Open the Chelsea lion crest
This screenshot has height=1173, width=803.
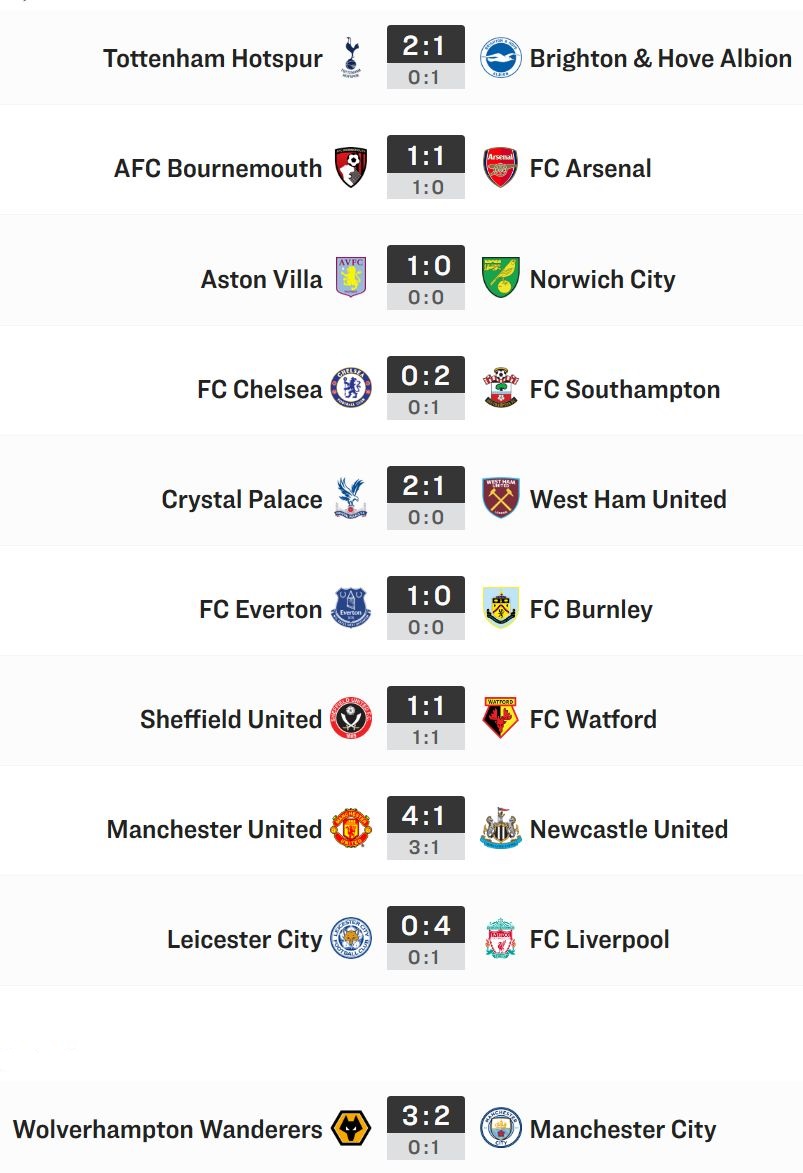pyautogui.click(x=351, y=388)
